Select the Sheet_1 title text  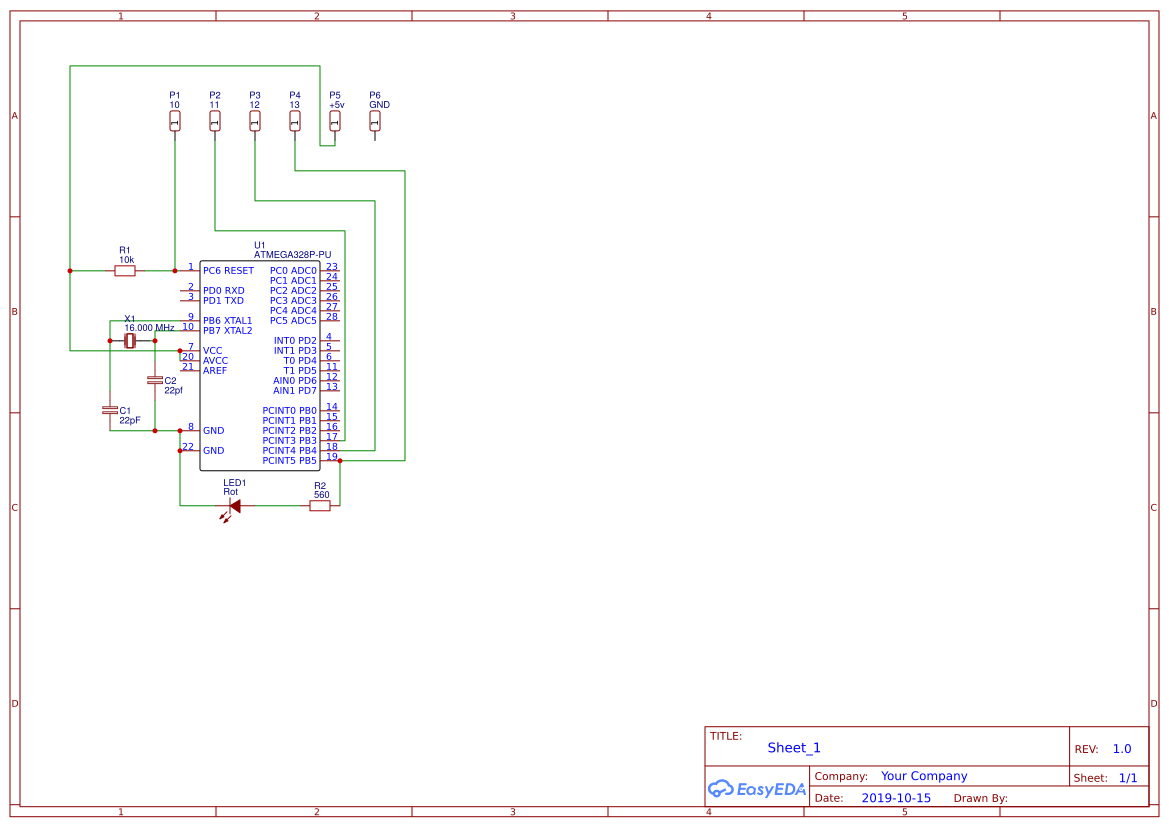tap(793, 747)
